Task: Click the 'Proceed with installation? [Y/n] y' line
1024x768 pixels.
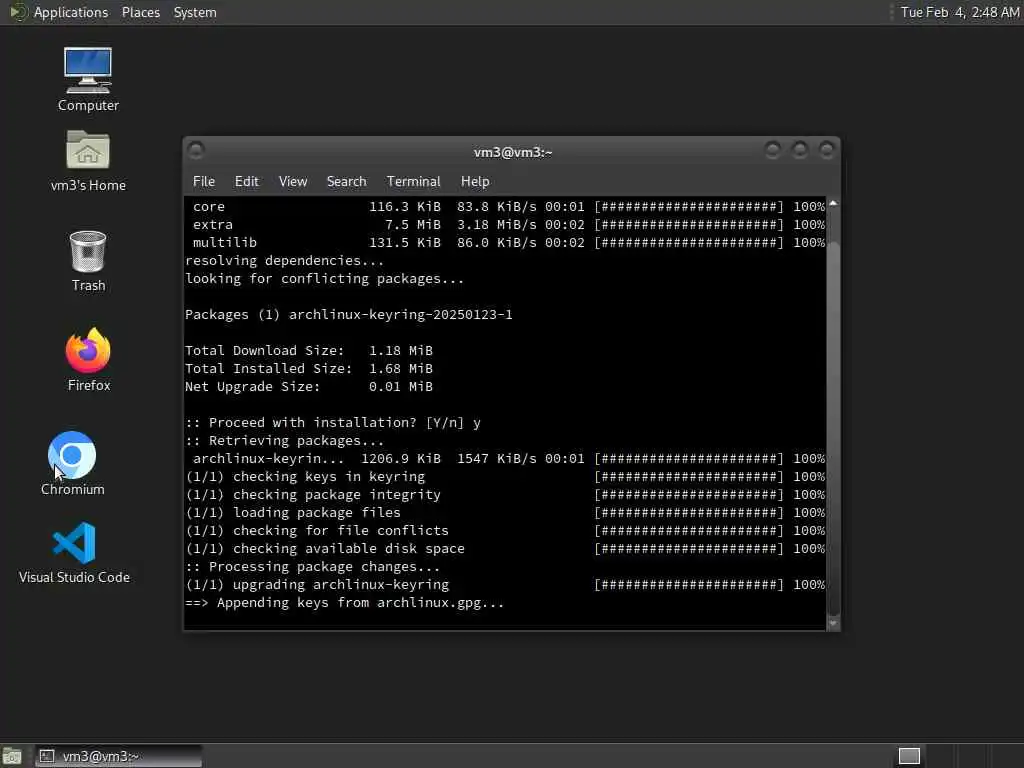Action: [x=333, y=423]
